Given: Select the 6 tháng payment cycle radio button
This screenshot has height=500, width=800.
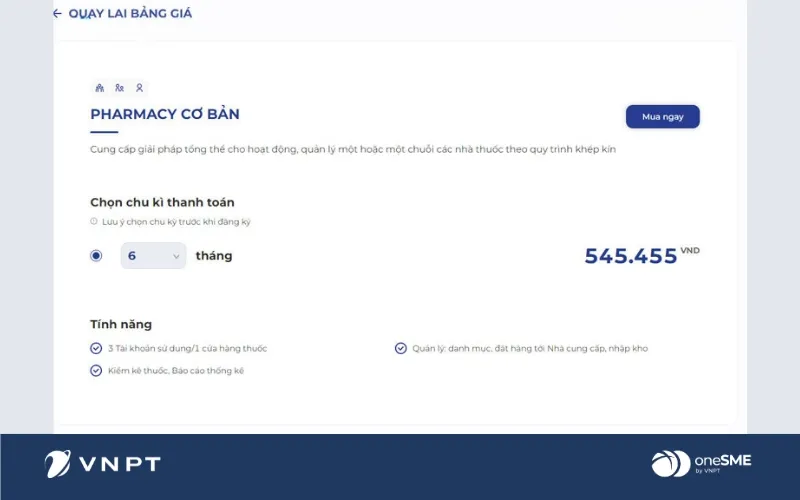Looking at the screenshot, I should (x=96, y=256).
